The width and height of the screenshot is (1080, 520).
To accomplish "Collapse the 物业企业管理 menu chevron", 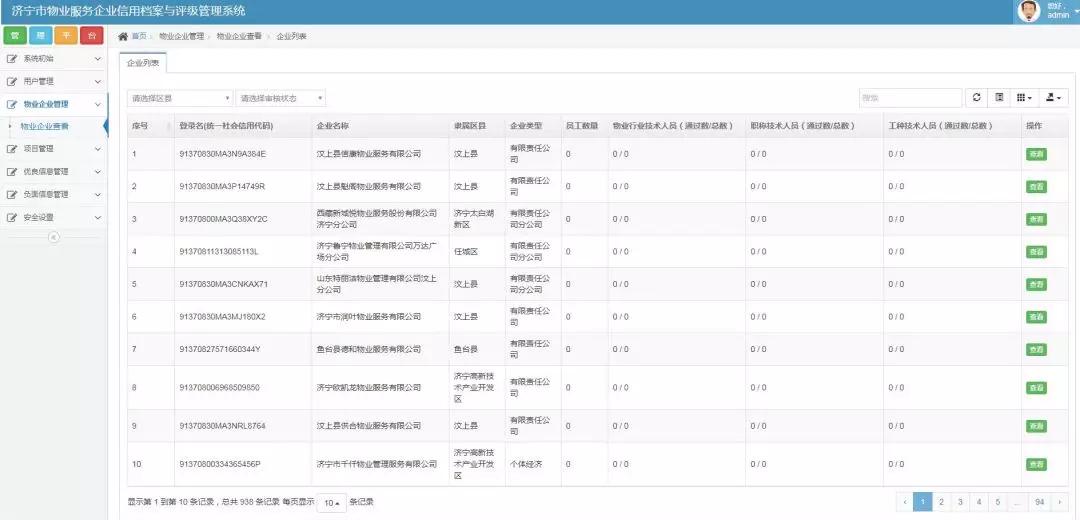I will [97, 105].
